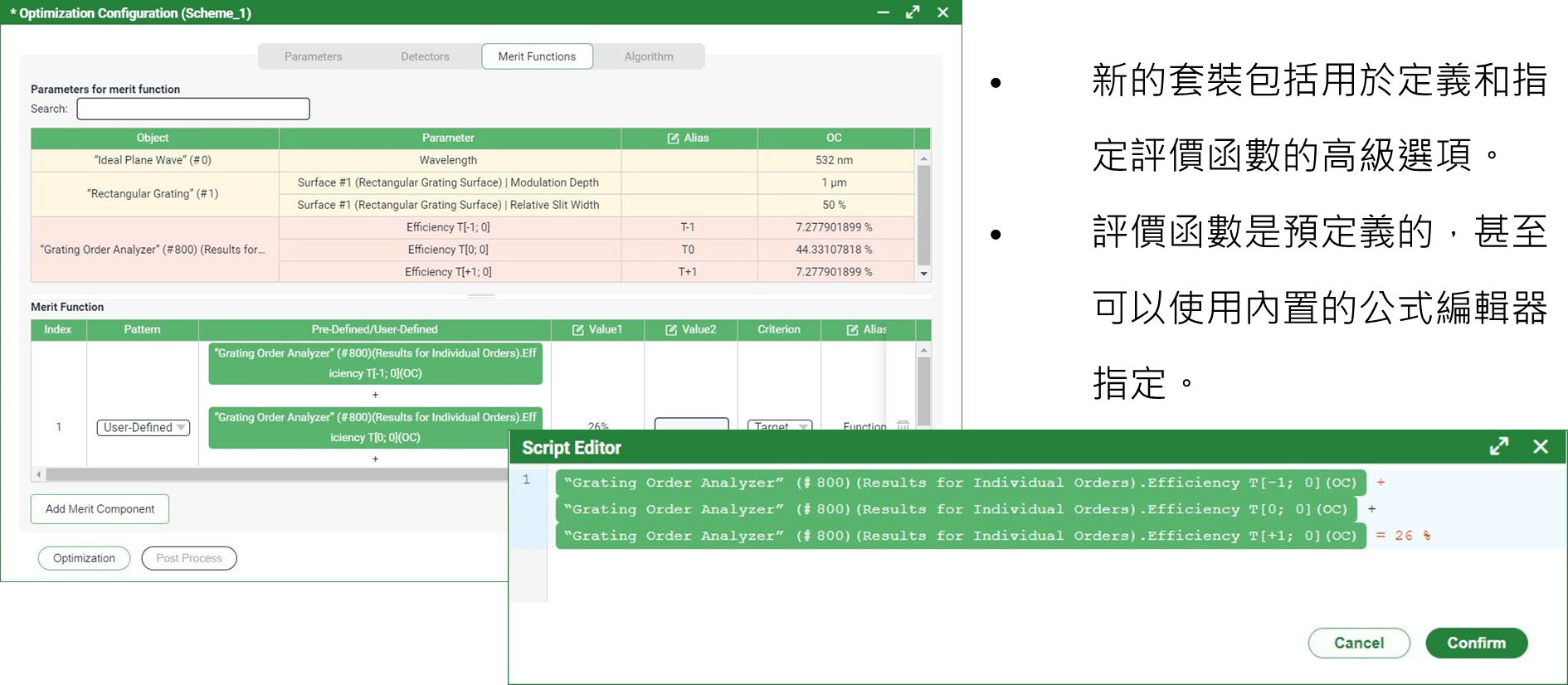1568x685 pixels.
Task: Click the Alias edit icon in parameters table
Action: pos(673,138)
